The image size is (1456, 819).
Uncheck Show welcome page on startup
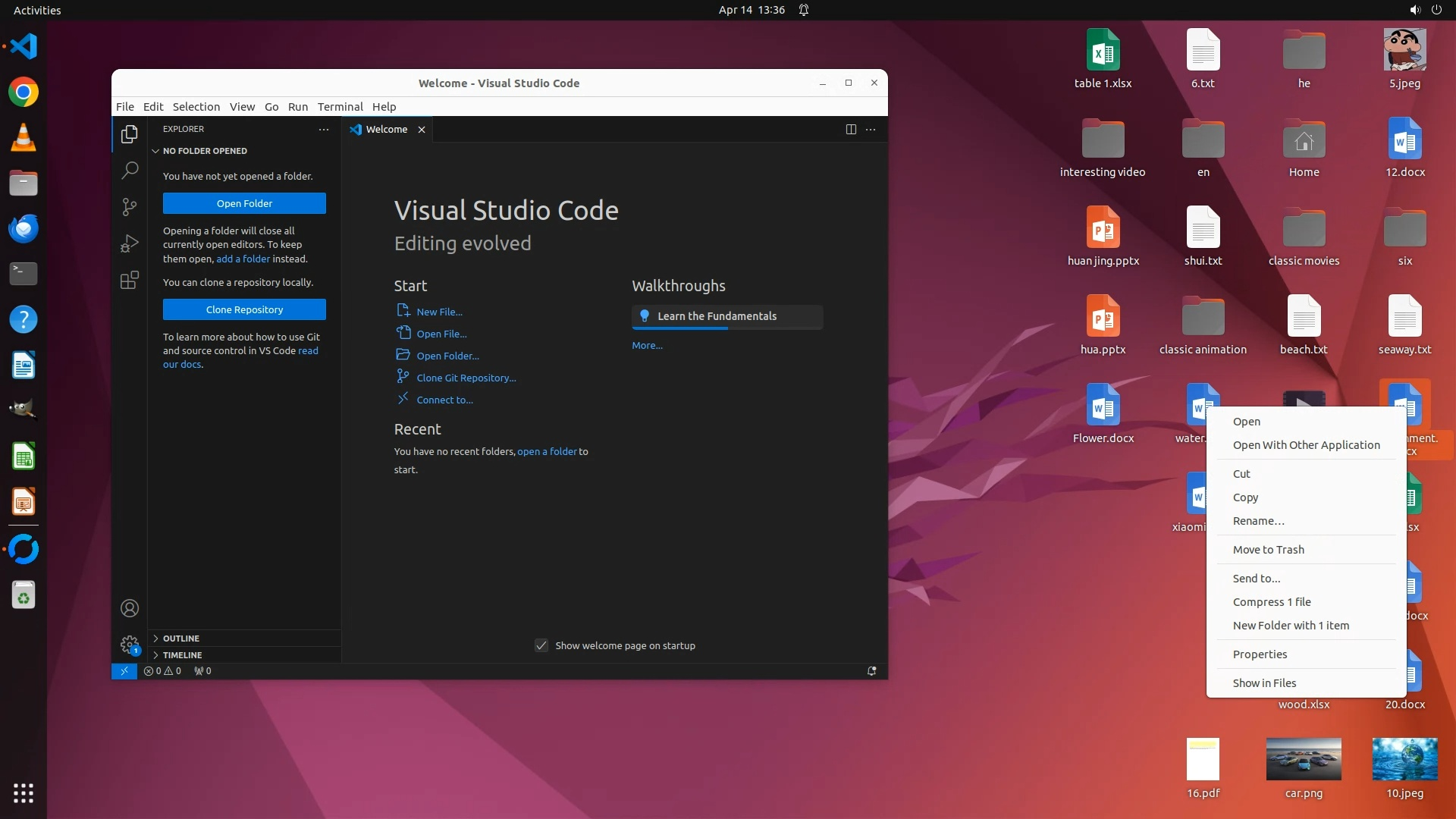[541, 645]
